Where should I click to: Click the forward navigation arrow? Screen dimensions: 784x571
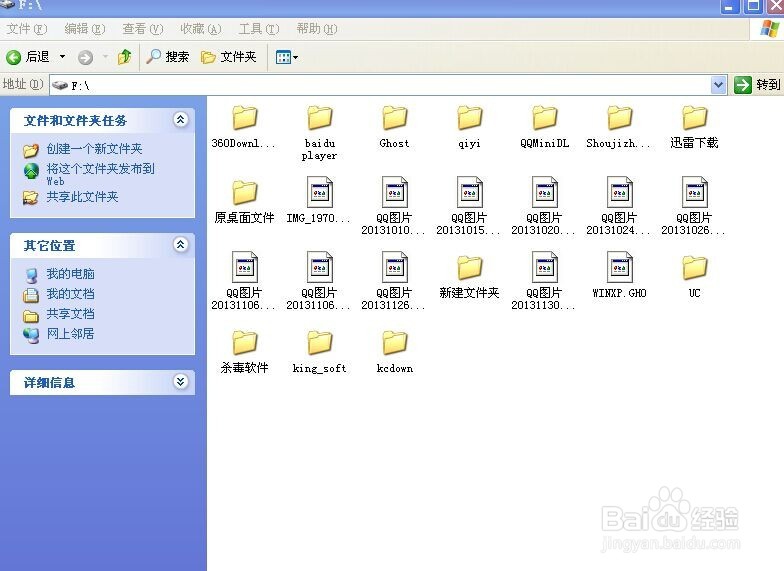point(86,58)
